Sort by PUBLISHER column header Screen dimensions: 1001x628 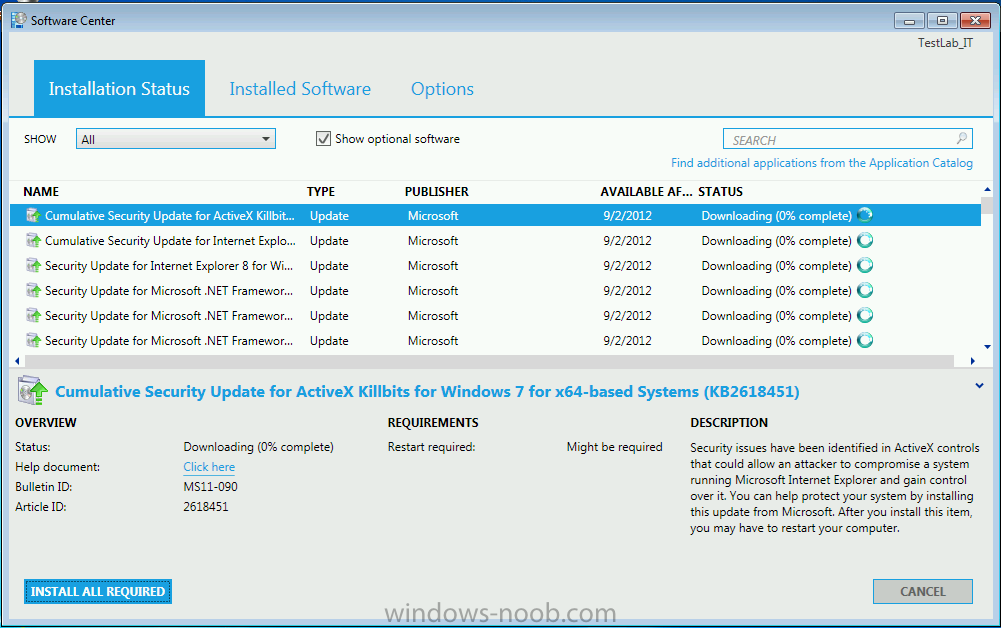point(437,191)
